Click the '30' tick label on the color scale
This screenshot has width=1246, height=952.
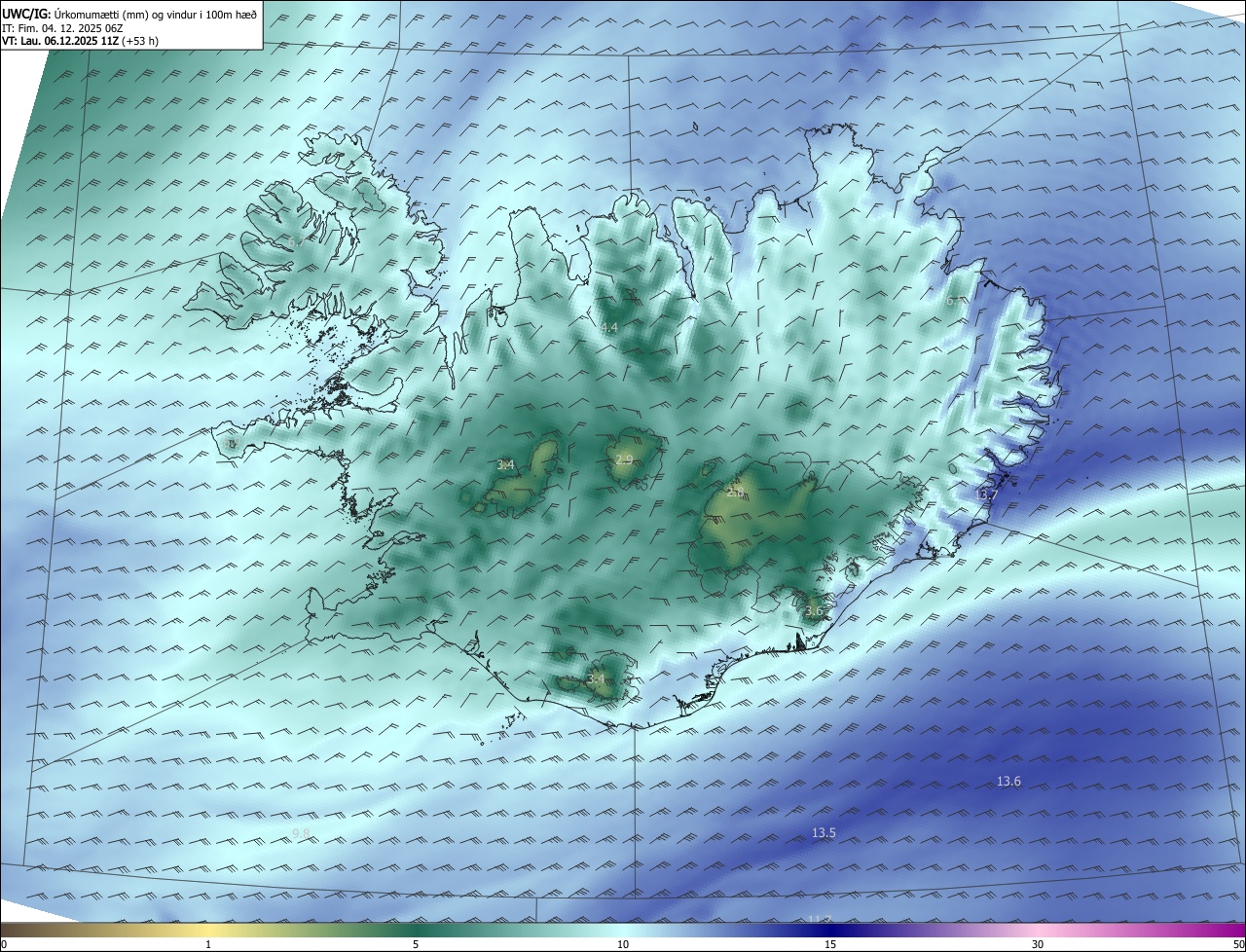(x=1038, y=944)
